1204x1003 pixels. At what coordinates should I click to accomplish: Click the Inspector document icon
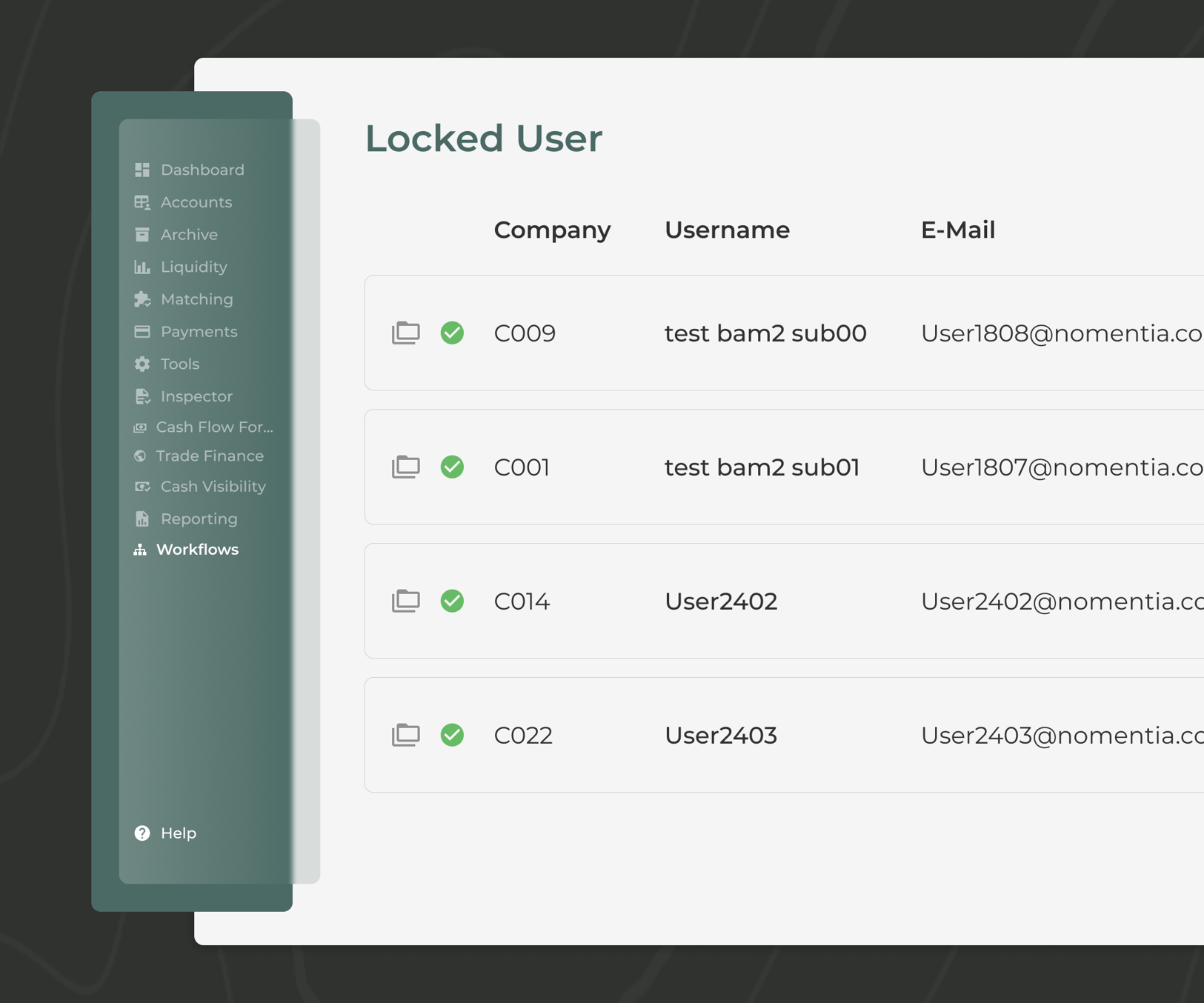(142, 396)
